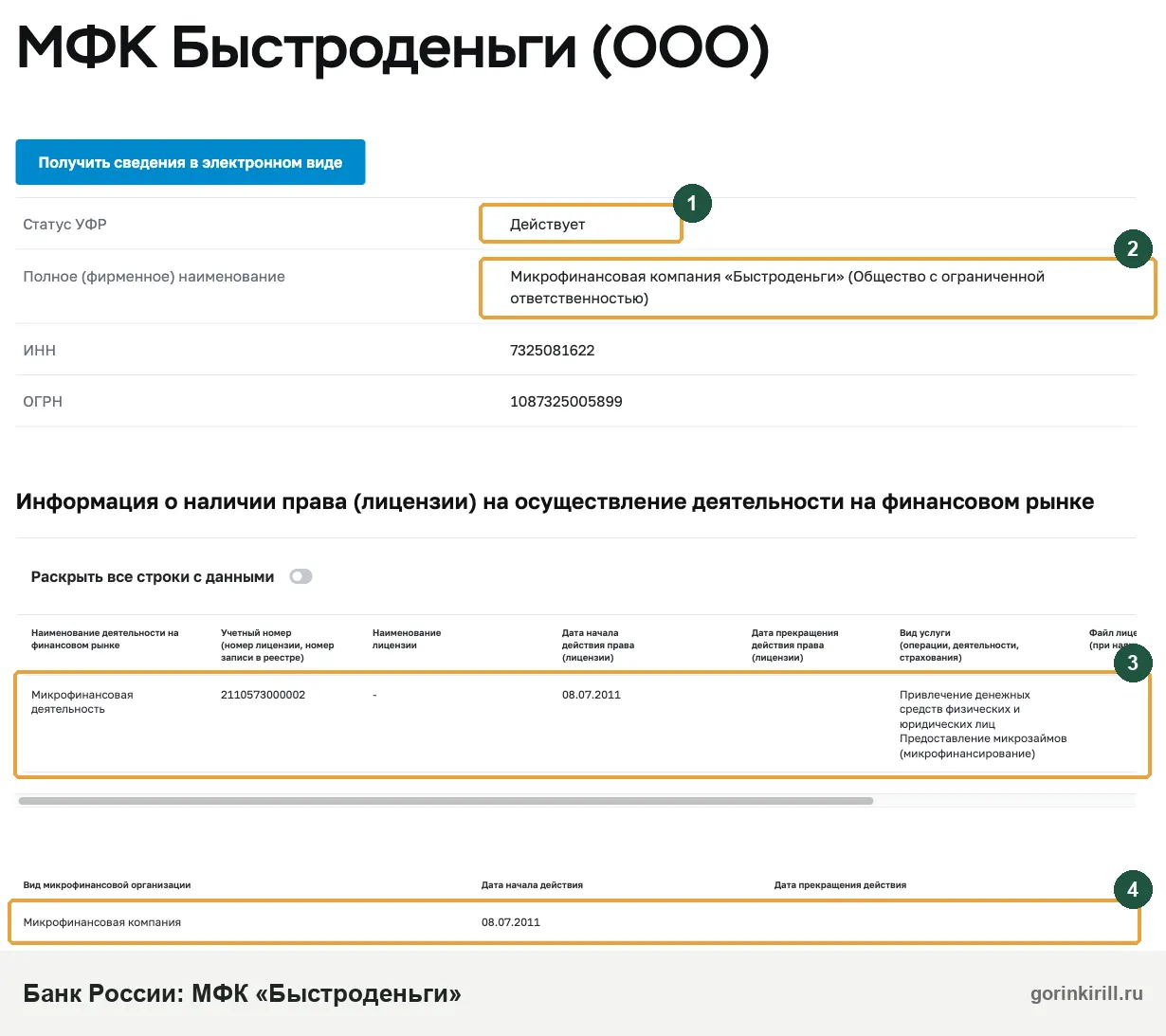Click the 'Дата начала действия' column header

[532, 885]
